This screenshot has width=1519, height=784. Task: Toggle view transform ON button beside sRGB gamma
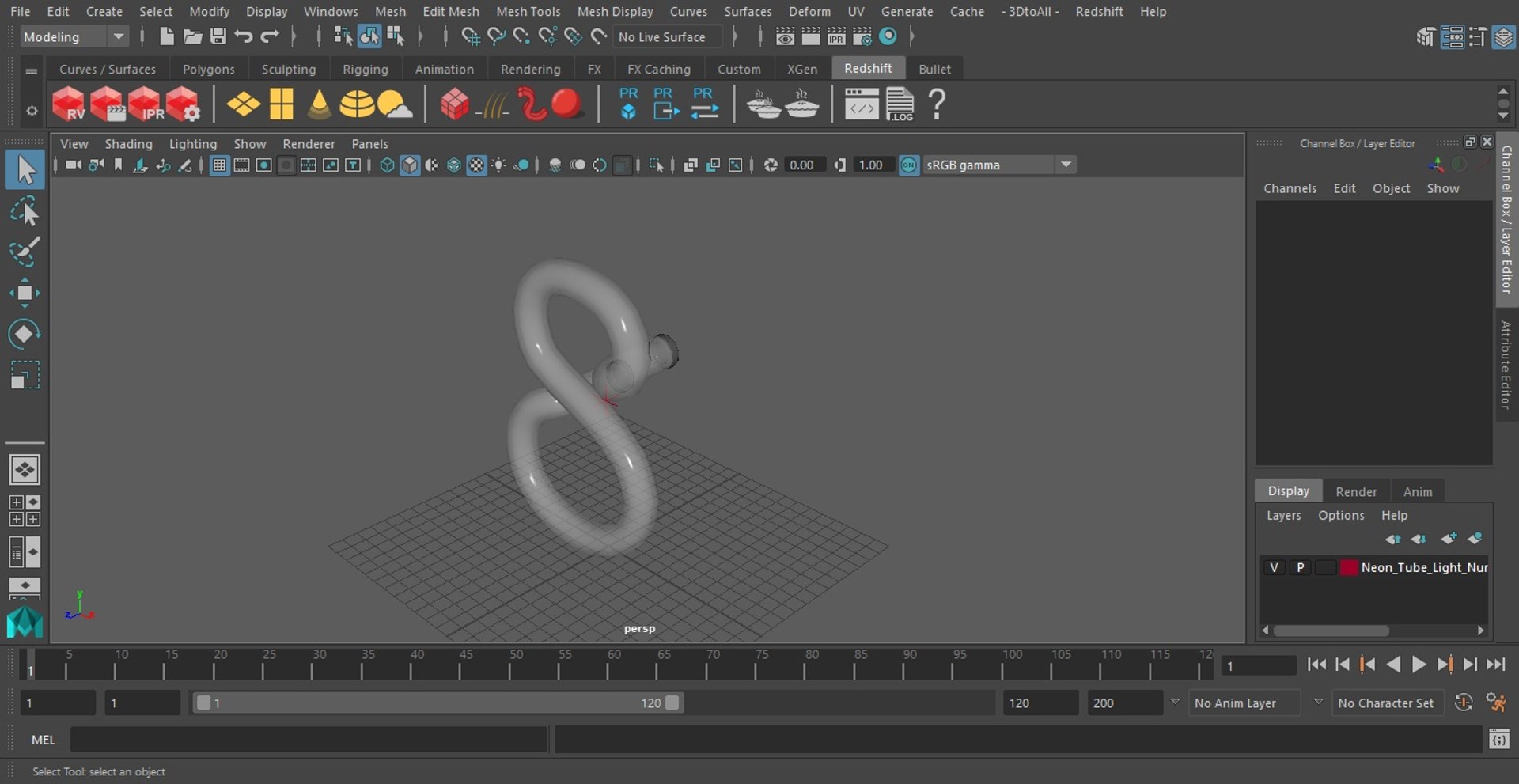[909, 165]
